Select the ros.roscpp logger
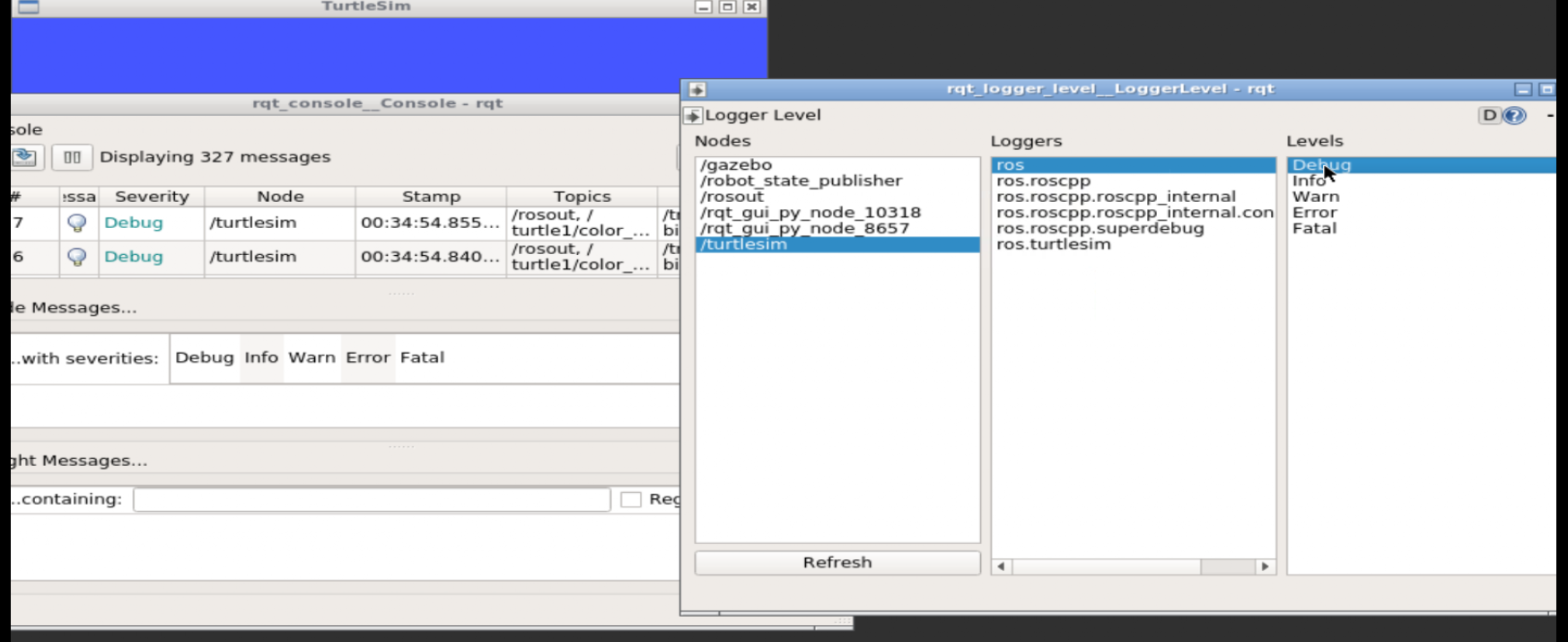Viewport: 1568px width, 642px height. [x=1134, y=180]
